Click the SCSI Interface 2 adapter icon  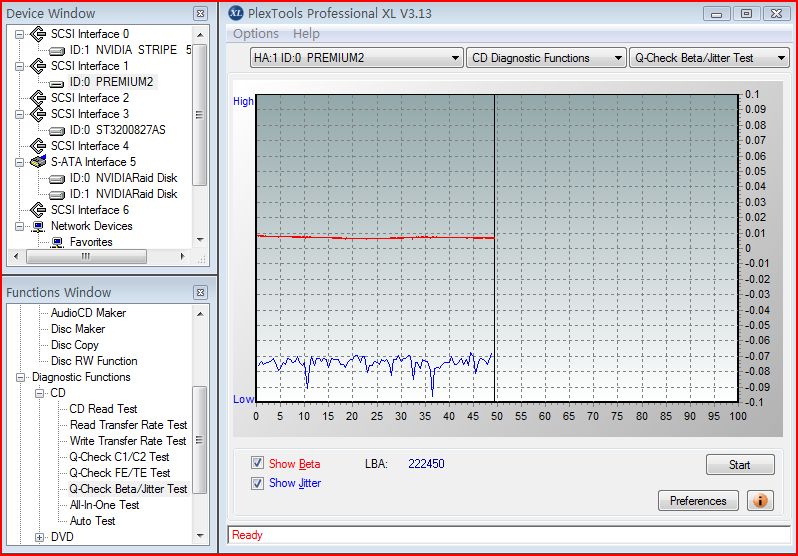click(x=38, y=98)
